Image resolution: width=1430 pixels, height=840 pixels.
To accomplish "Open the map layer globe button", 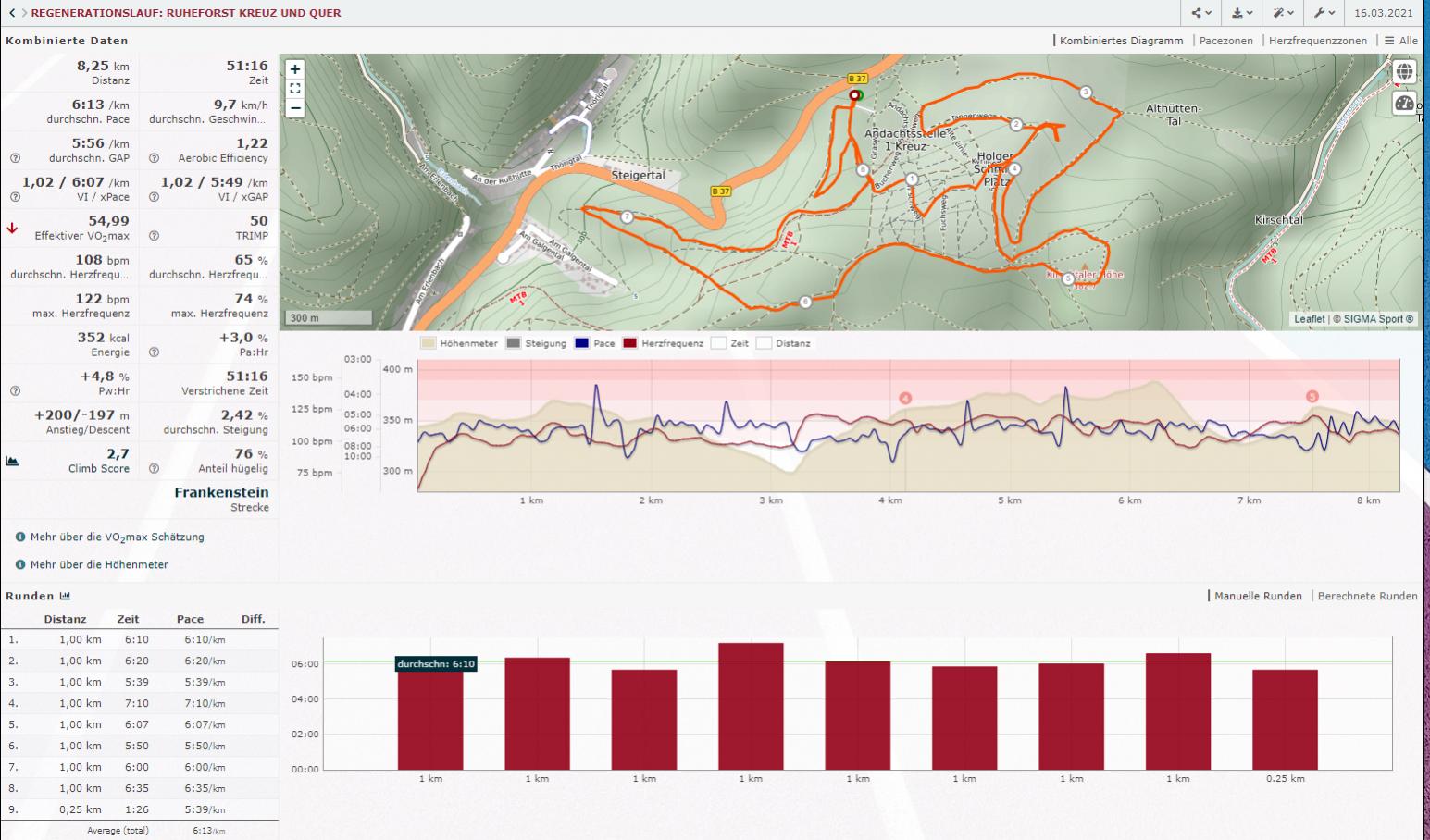I will coord(1404,71).
